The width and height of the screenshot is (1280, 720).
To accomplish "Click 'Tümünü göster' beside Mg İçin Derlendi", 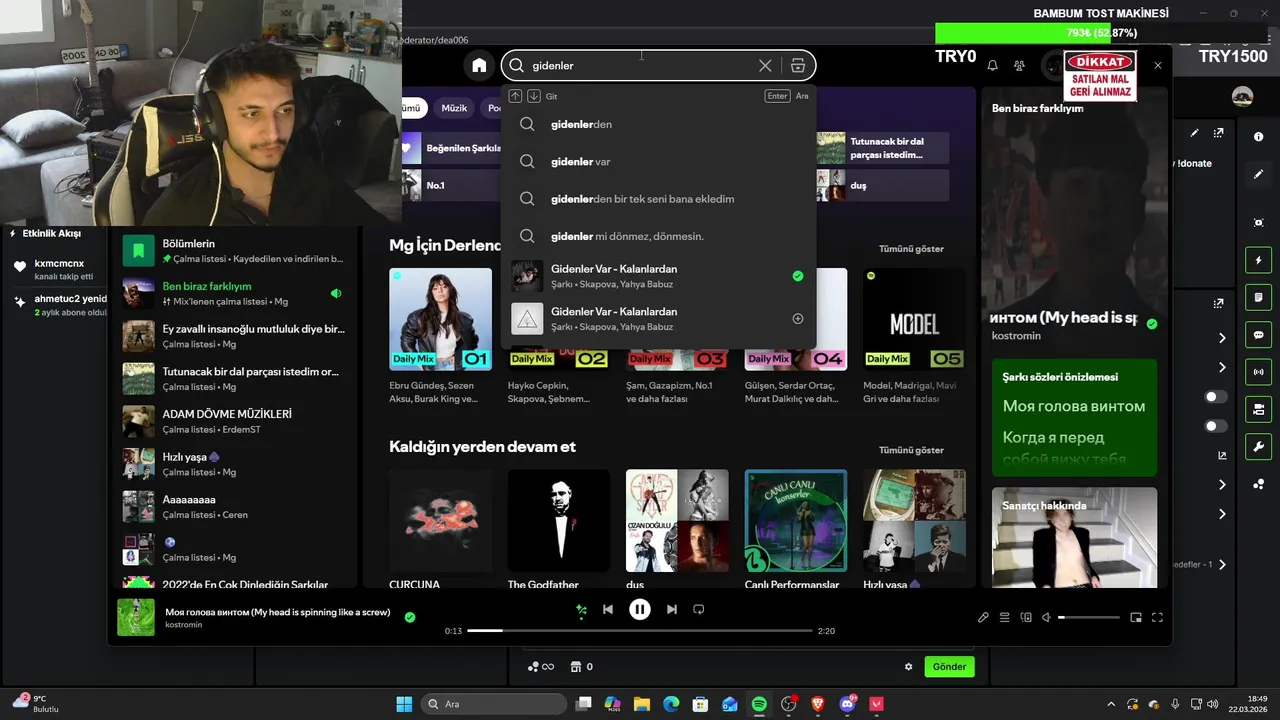I will [911, 249].
